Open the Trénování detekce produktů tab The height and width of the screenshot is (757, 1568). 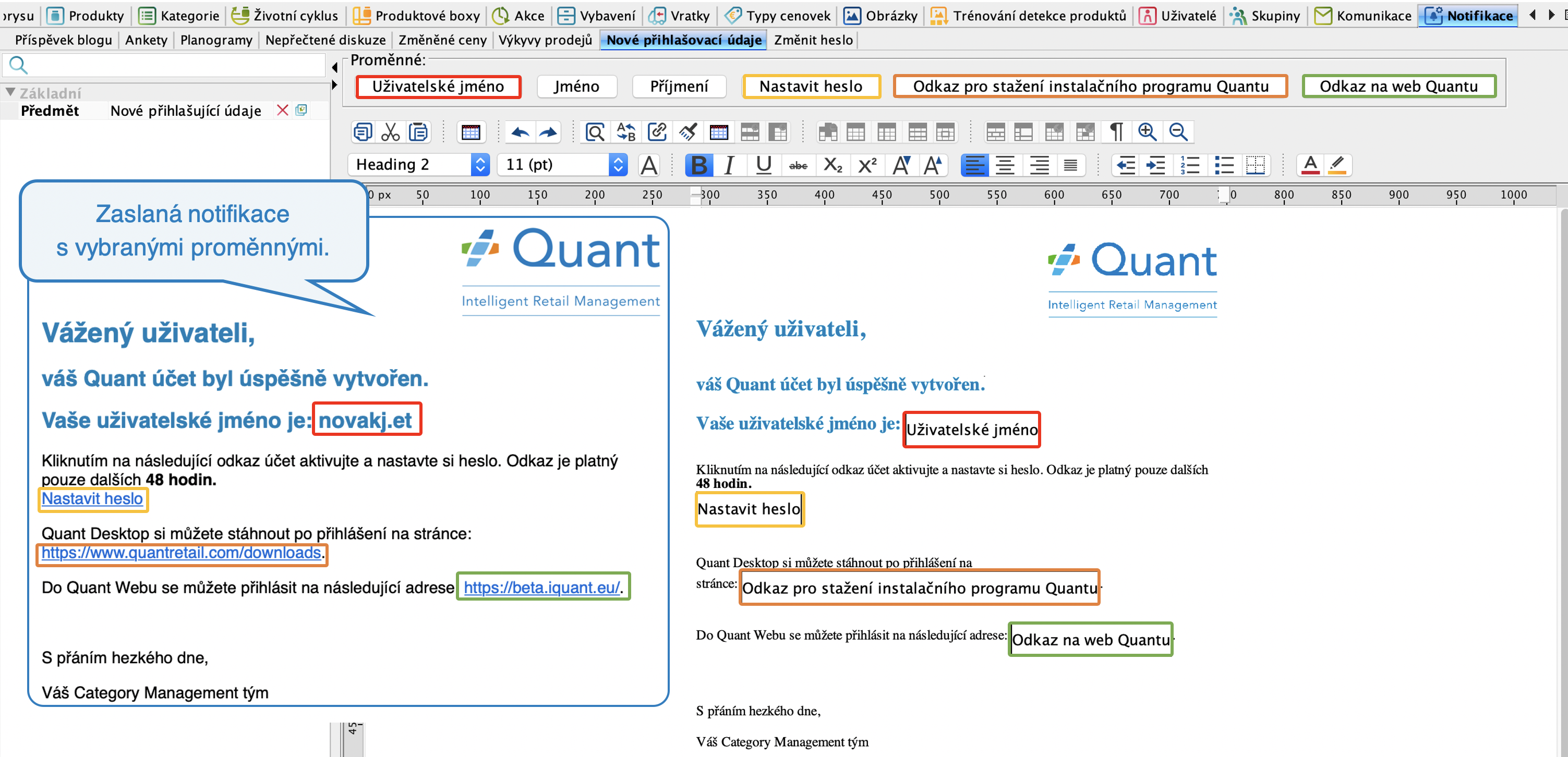point(1028,15)
